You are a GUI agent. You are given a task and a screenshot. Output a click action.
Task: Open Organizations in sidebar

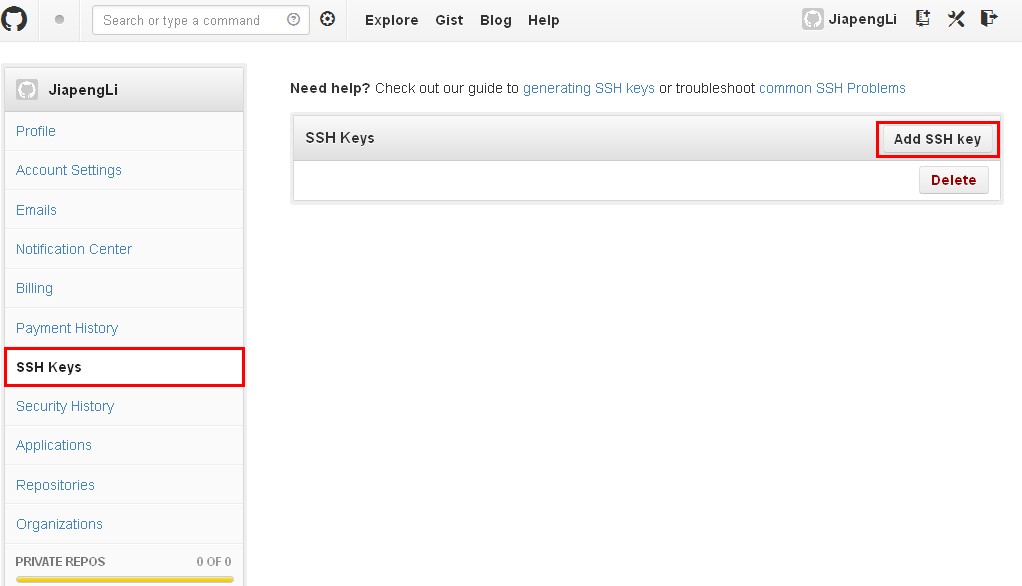[x=124, y=524]
